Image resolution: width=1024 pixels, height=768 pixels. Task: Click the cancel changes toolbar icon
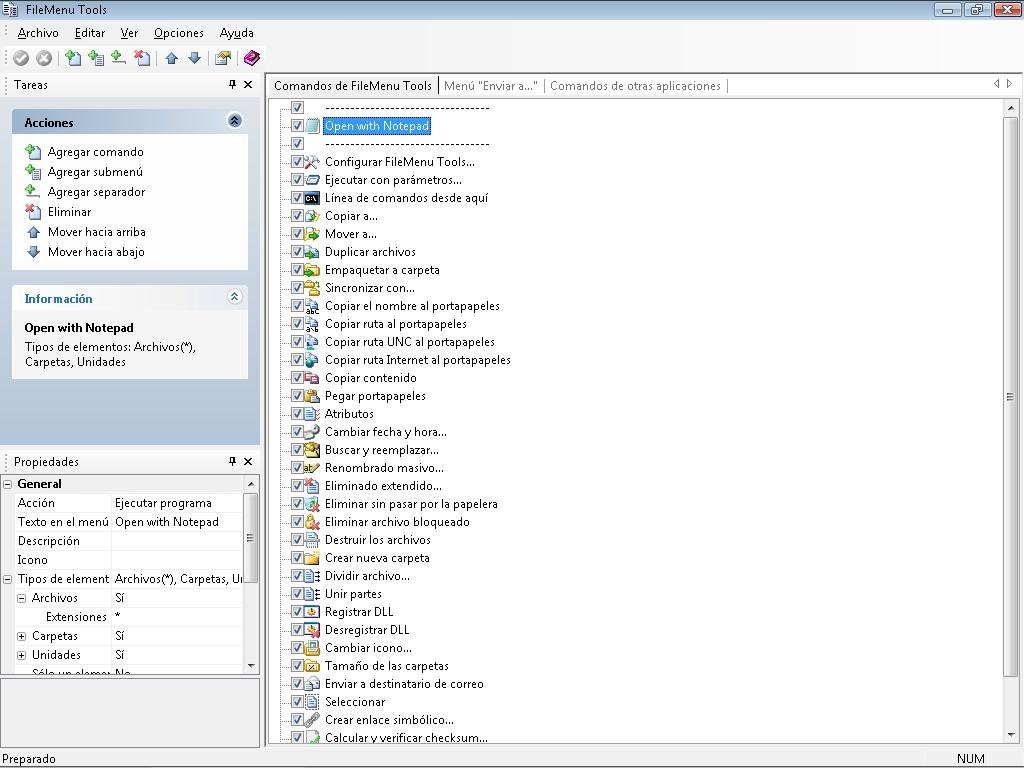44,58
